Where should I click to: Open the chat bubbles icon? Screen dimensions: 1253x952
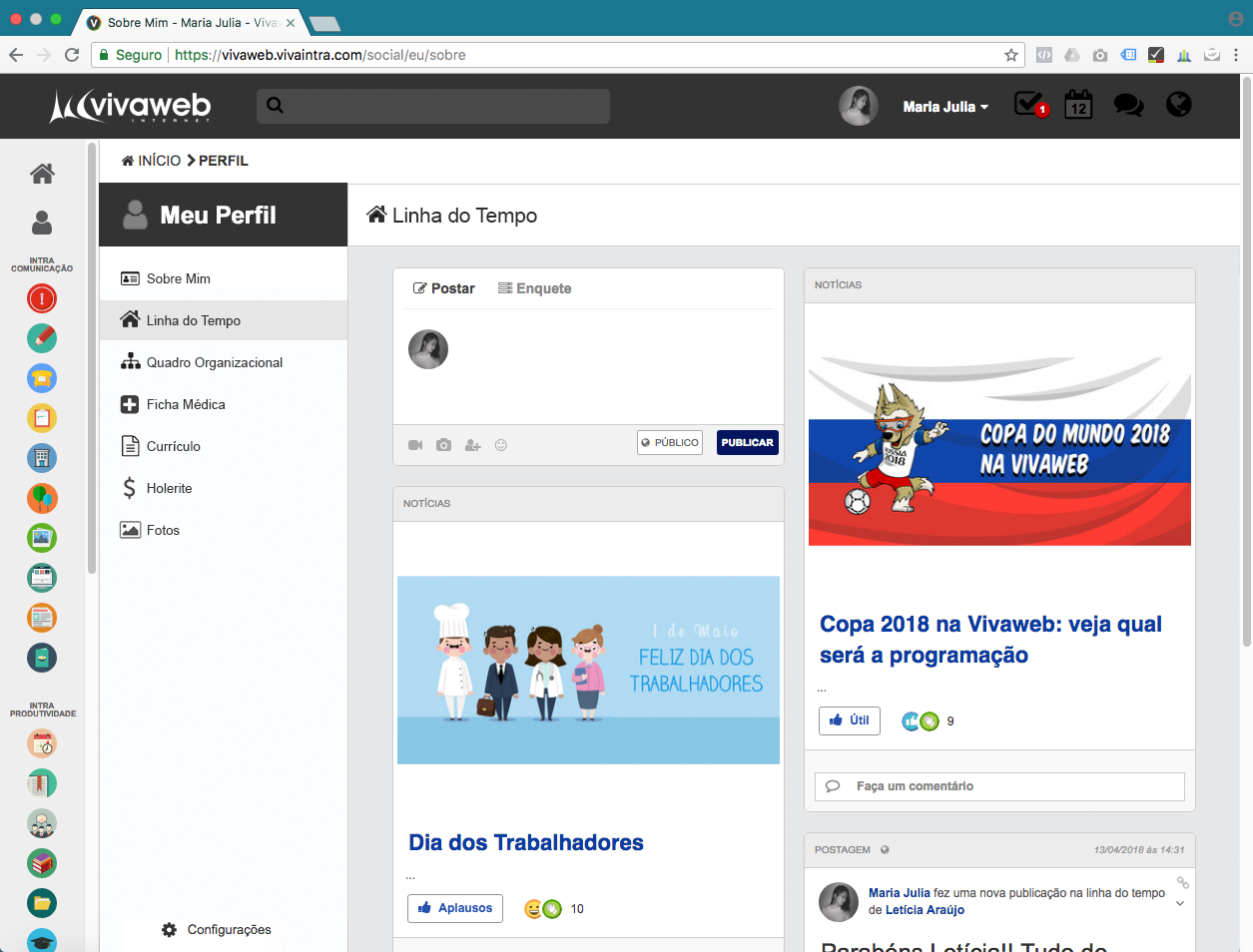(1128, 105)
